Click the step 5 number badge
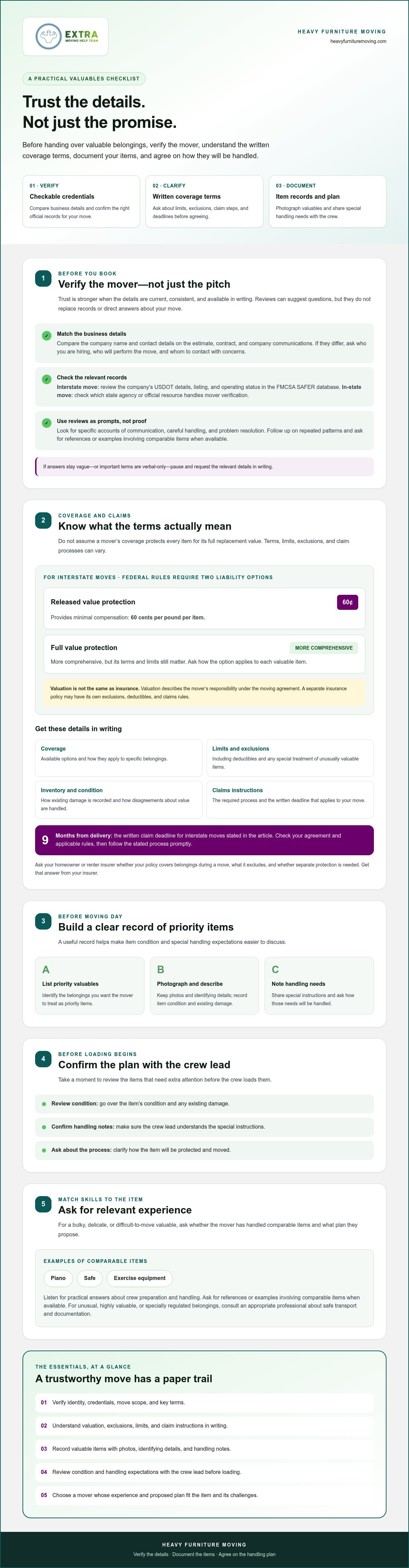 (43, 1204)
